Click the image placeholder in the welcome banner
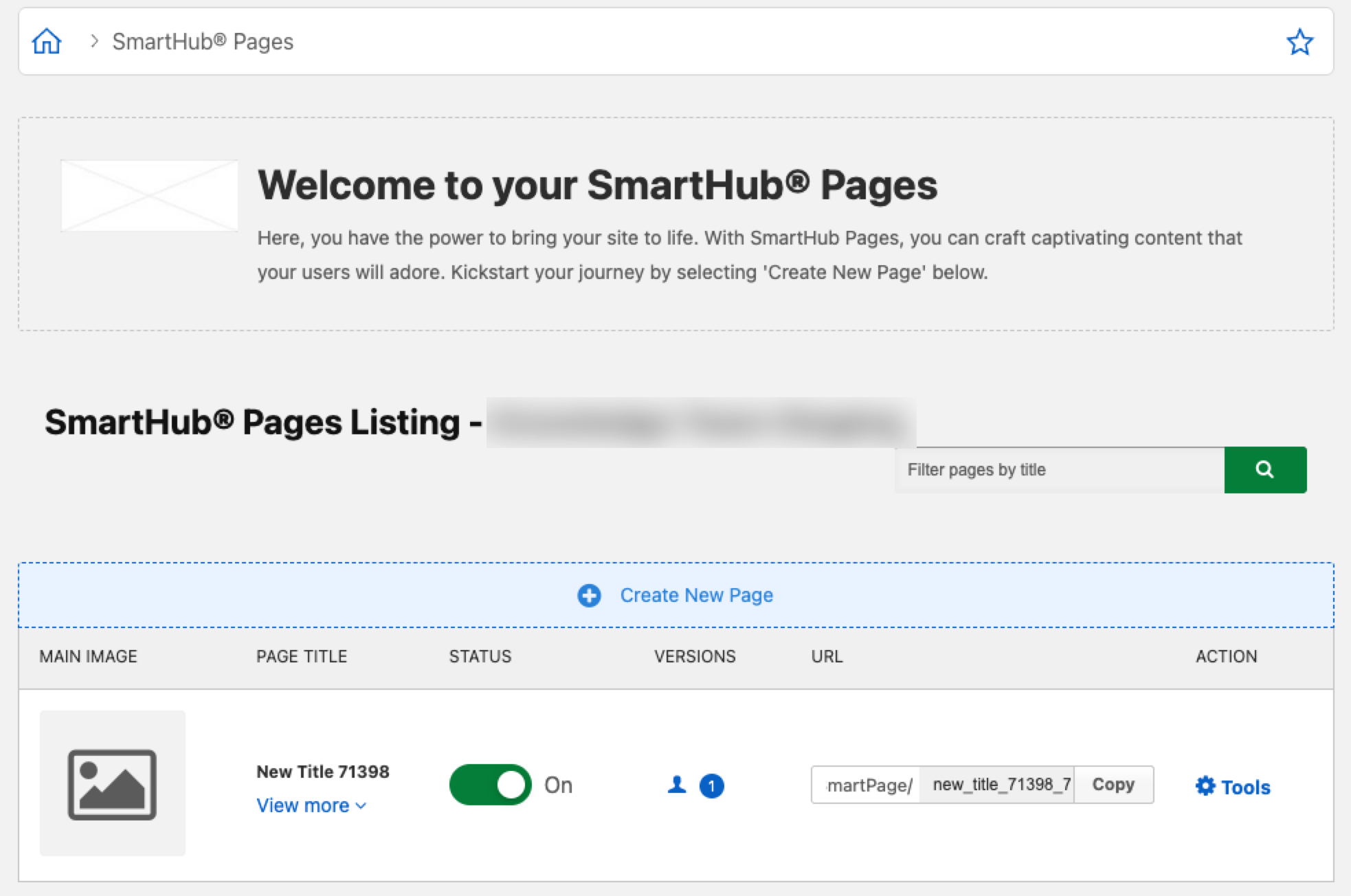Screen dimensions: 1351x896 (148, 194)
